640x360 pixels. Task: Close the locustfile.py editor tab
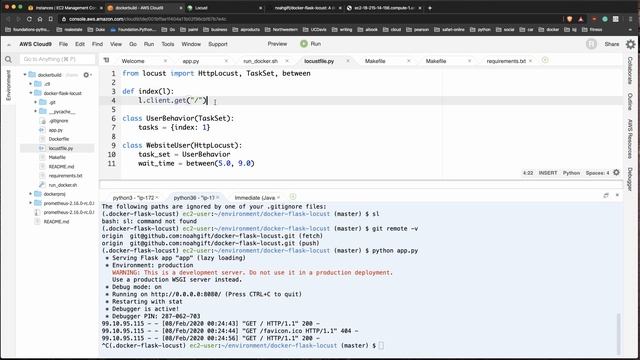tap(348, 61)
